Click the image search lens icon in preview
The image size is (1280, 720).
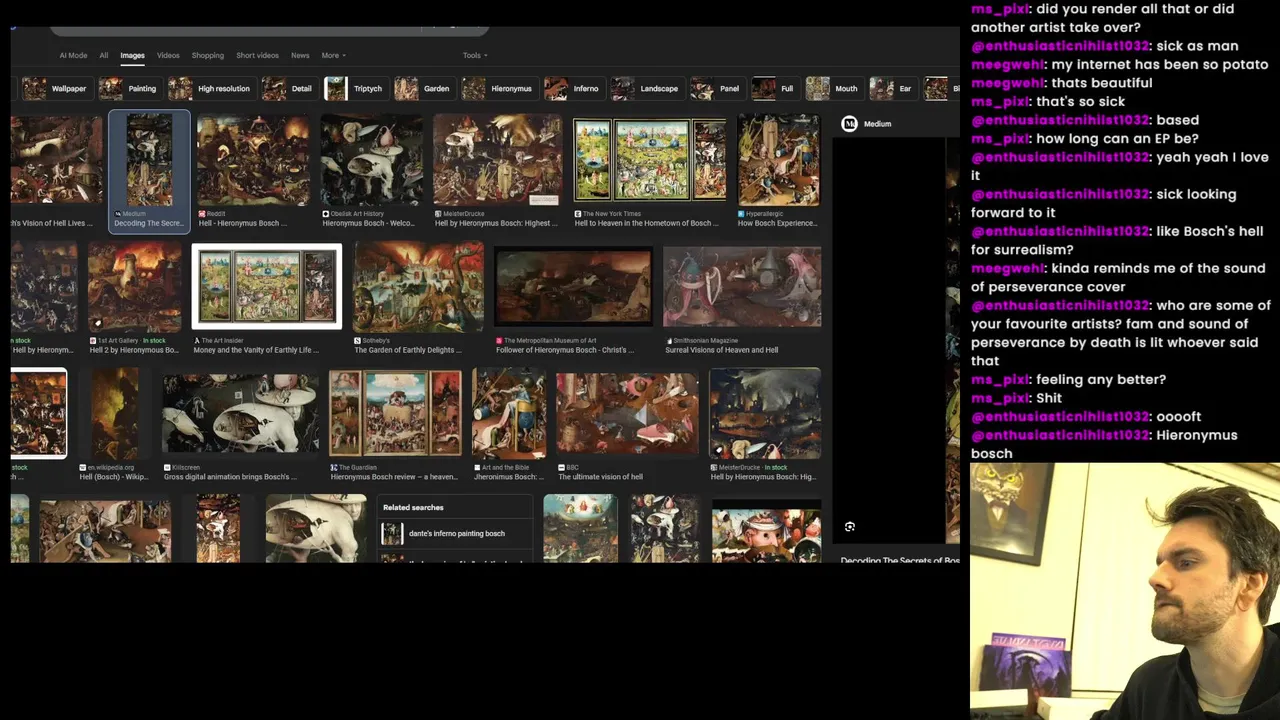[850, 527]
